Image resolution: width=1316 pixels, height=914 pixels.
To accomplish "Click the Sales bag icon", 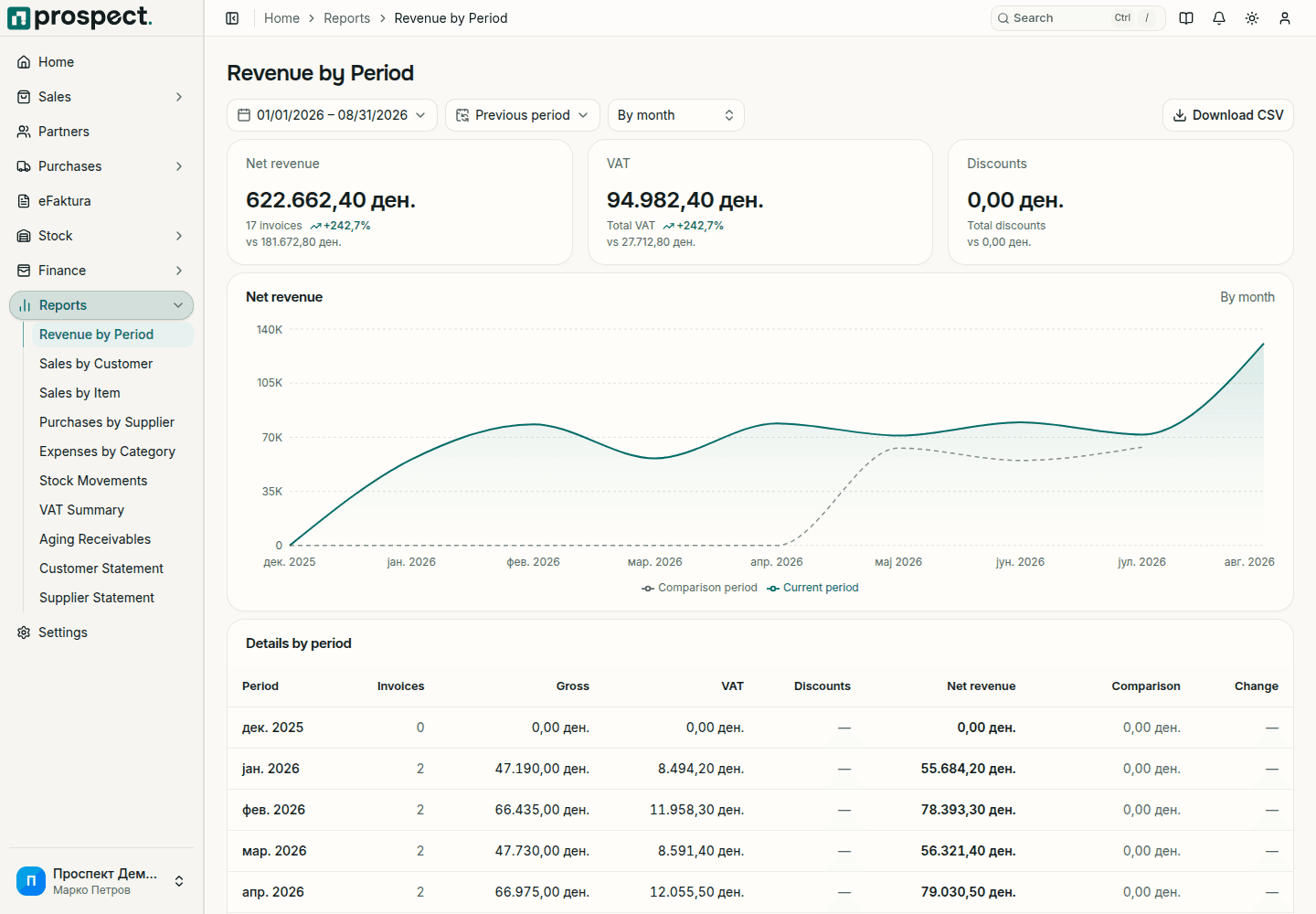I will click(24, 97).
